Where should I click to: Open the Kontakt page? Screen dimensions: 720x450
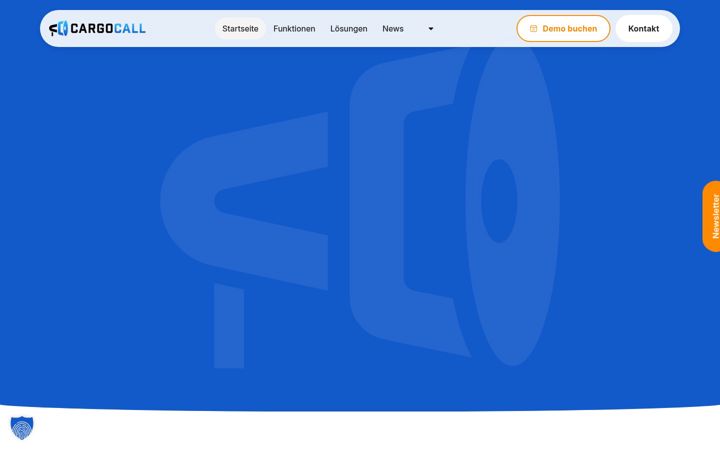[643, 28]
